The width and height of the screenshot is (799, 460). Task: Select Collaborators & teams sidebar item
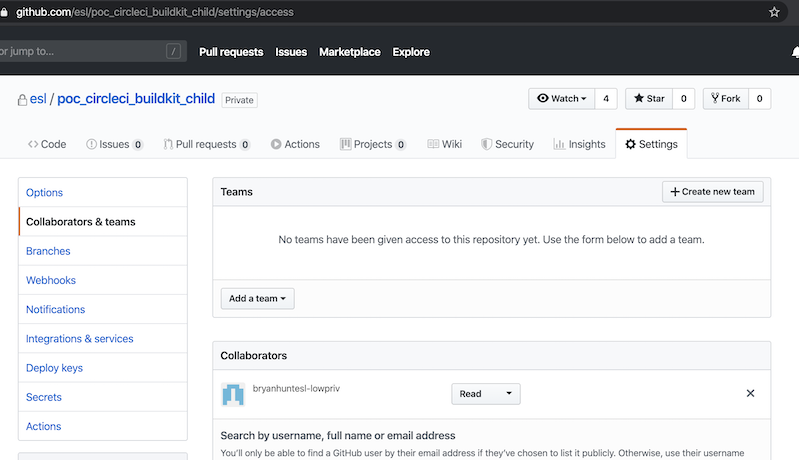click(103, 222)
